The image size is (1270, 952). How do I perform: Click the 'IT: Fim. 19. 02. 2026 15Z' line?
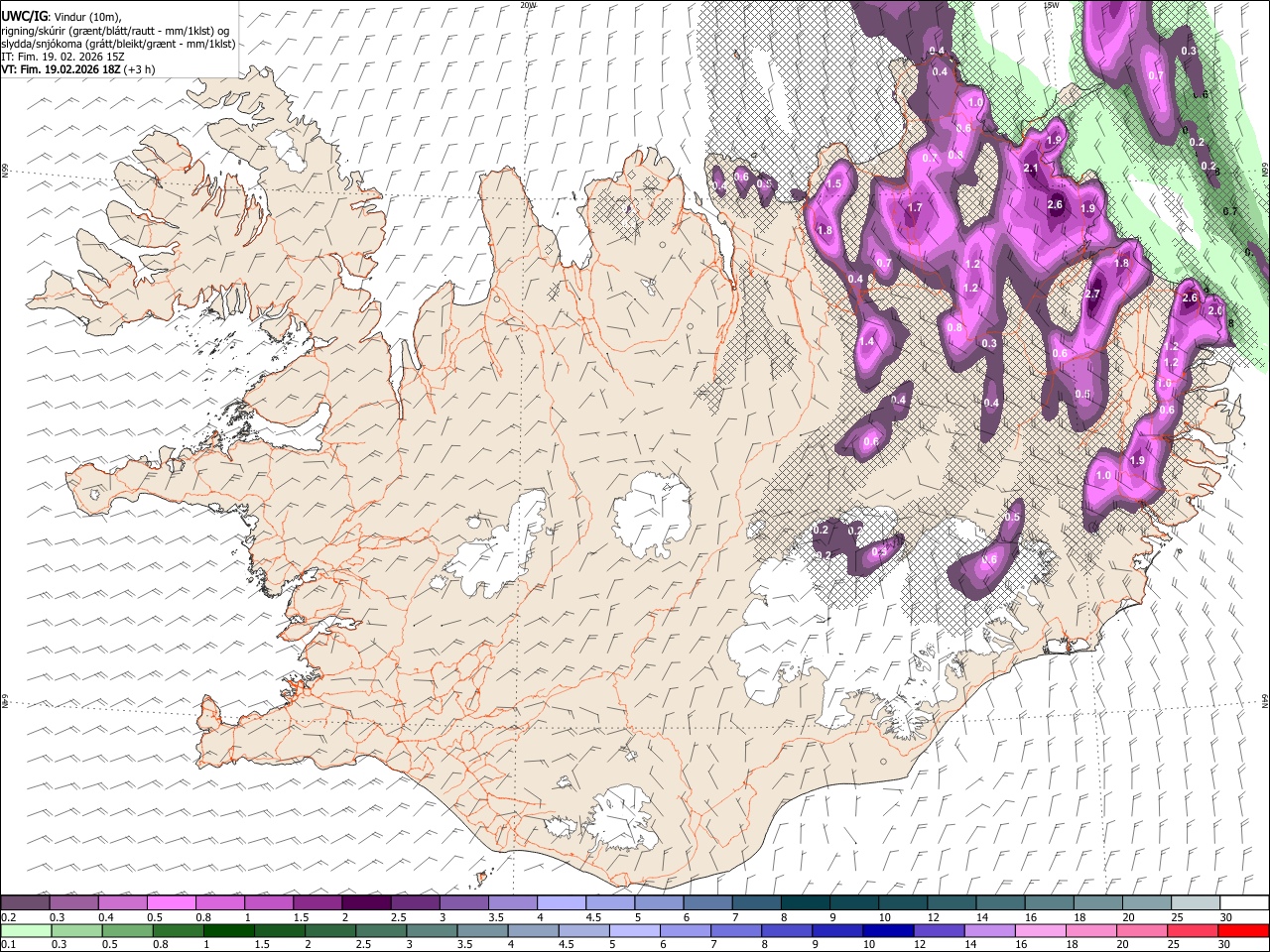click(63, 57)
